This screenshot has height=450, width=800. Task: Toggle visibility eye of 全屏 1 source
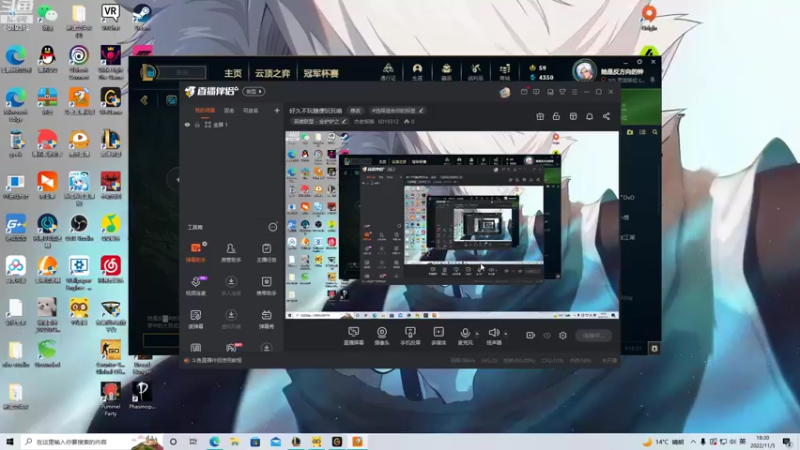(187, 124)
